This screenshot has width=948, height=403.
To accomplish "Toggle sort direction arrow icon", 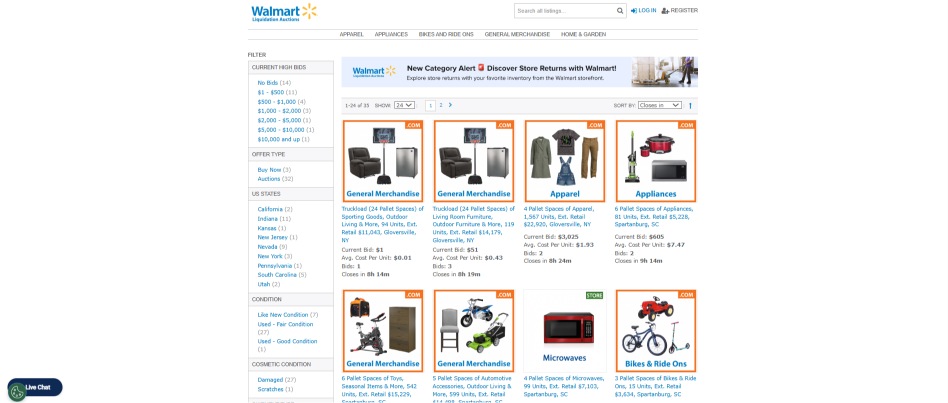I will point(690,106).
